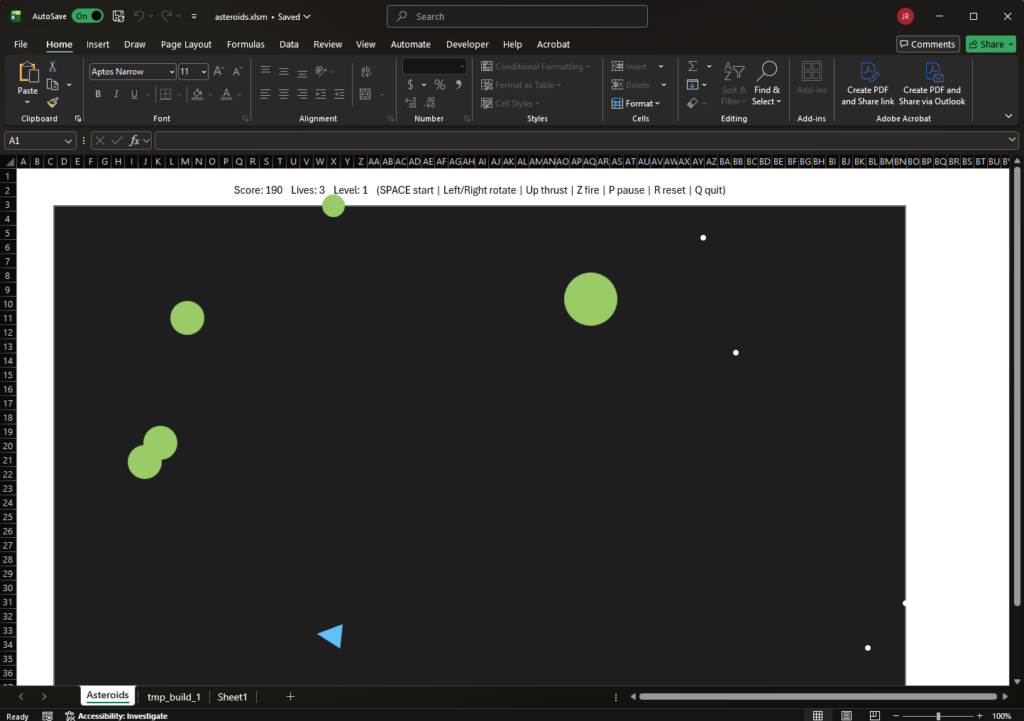This screenshot has width=1024, height=721.
Task: Click the percent style icon
Action: (440, 84)
